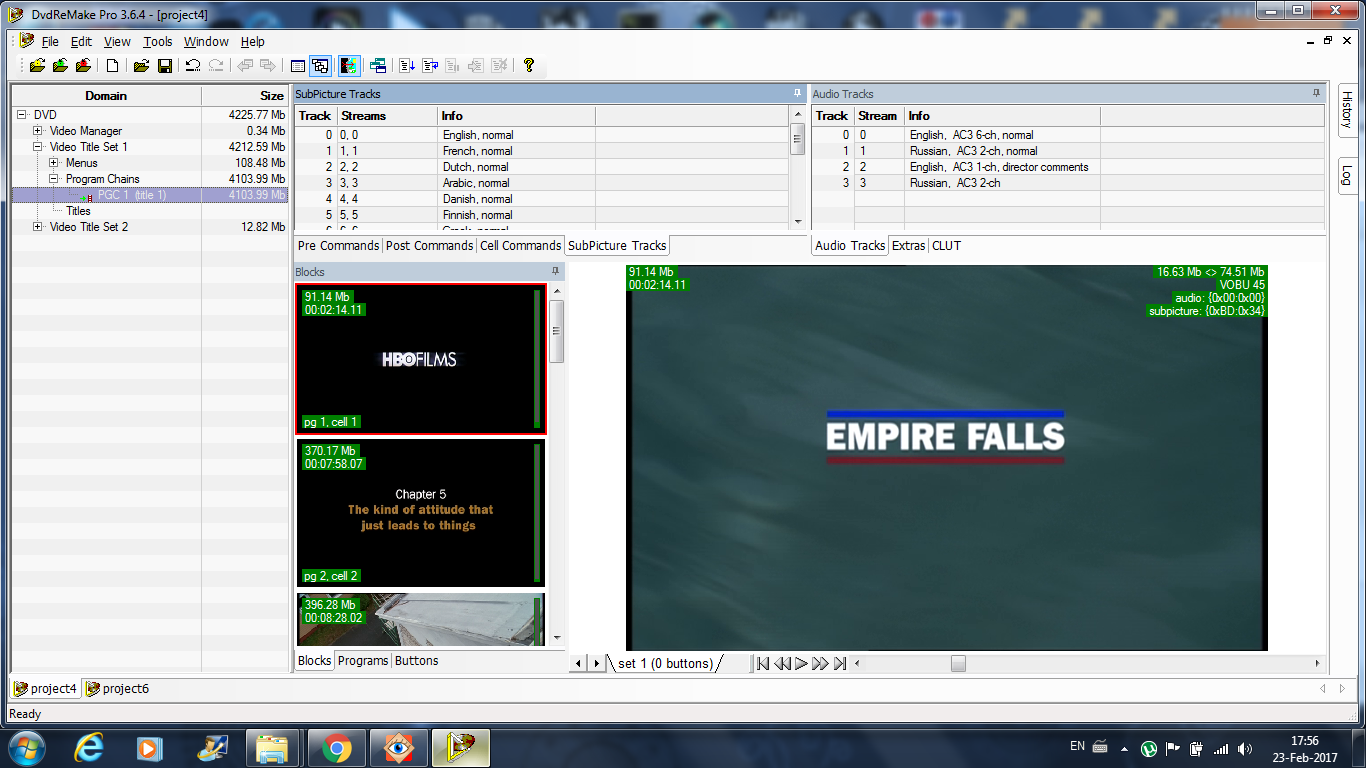Image resolution: width=1366 pixels, height=768 pixels.
Task: Switch to the Extras tab
Action: point(909,245)
